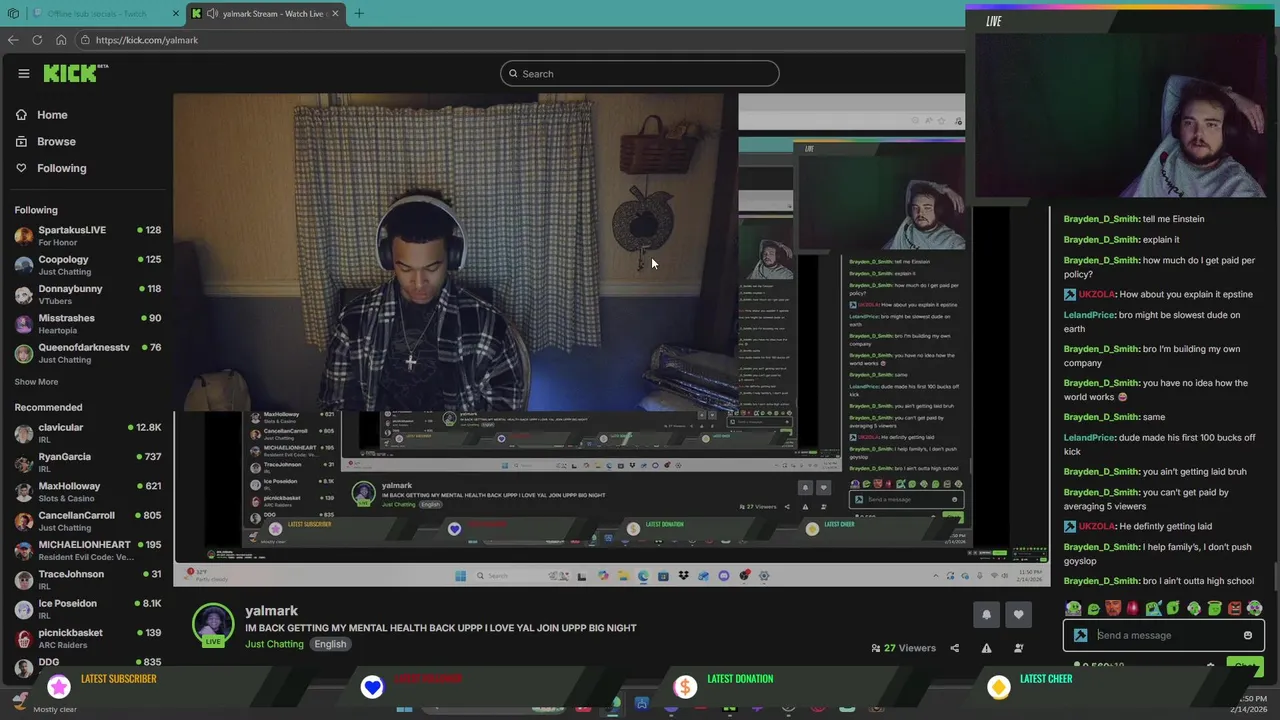Open a new browser tab

[x=359, y=14]
